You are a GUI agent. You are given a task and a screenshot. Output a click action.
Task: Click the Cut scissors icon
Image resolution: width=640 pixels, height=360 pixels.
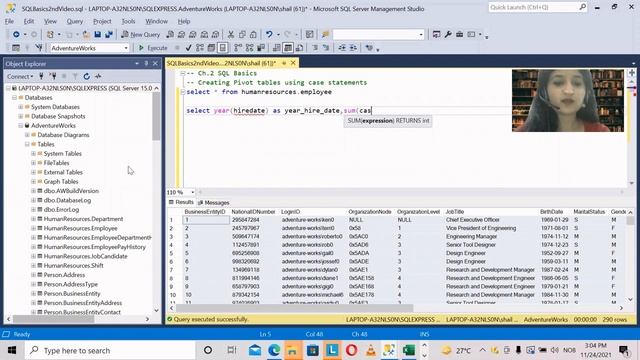pos(231,35)
